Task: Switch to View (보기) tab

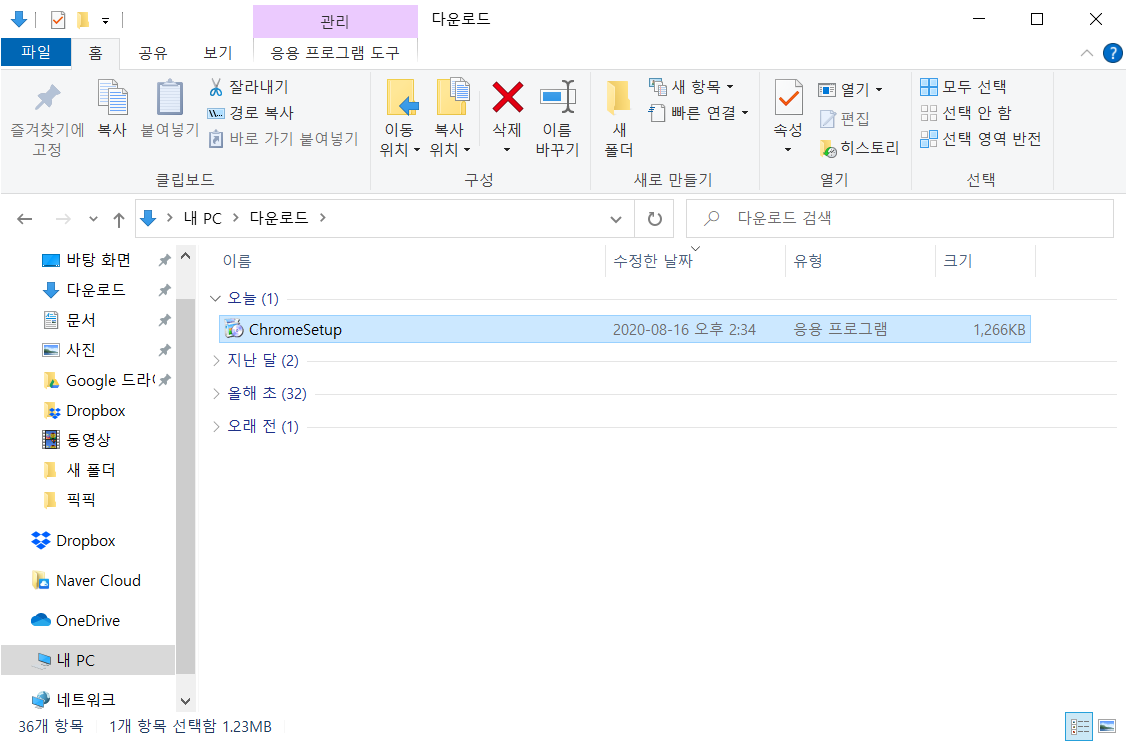Action: [218, 53]
